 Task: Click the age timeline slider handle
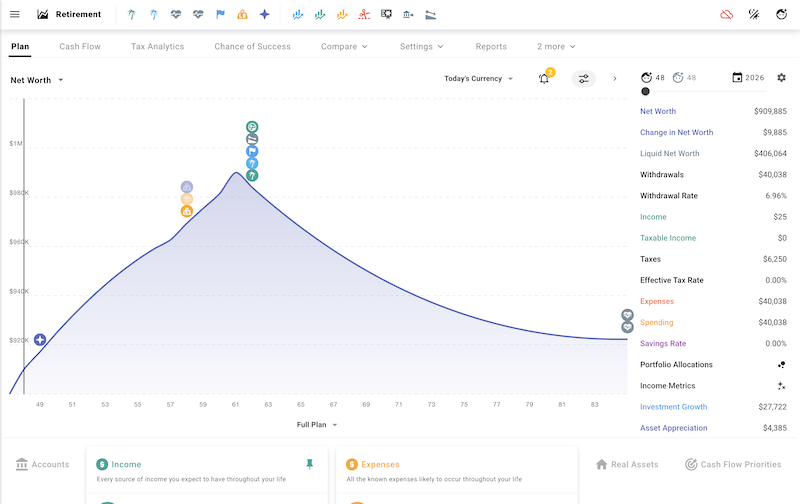click(645, 91)
